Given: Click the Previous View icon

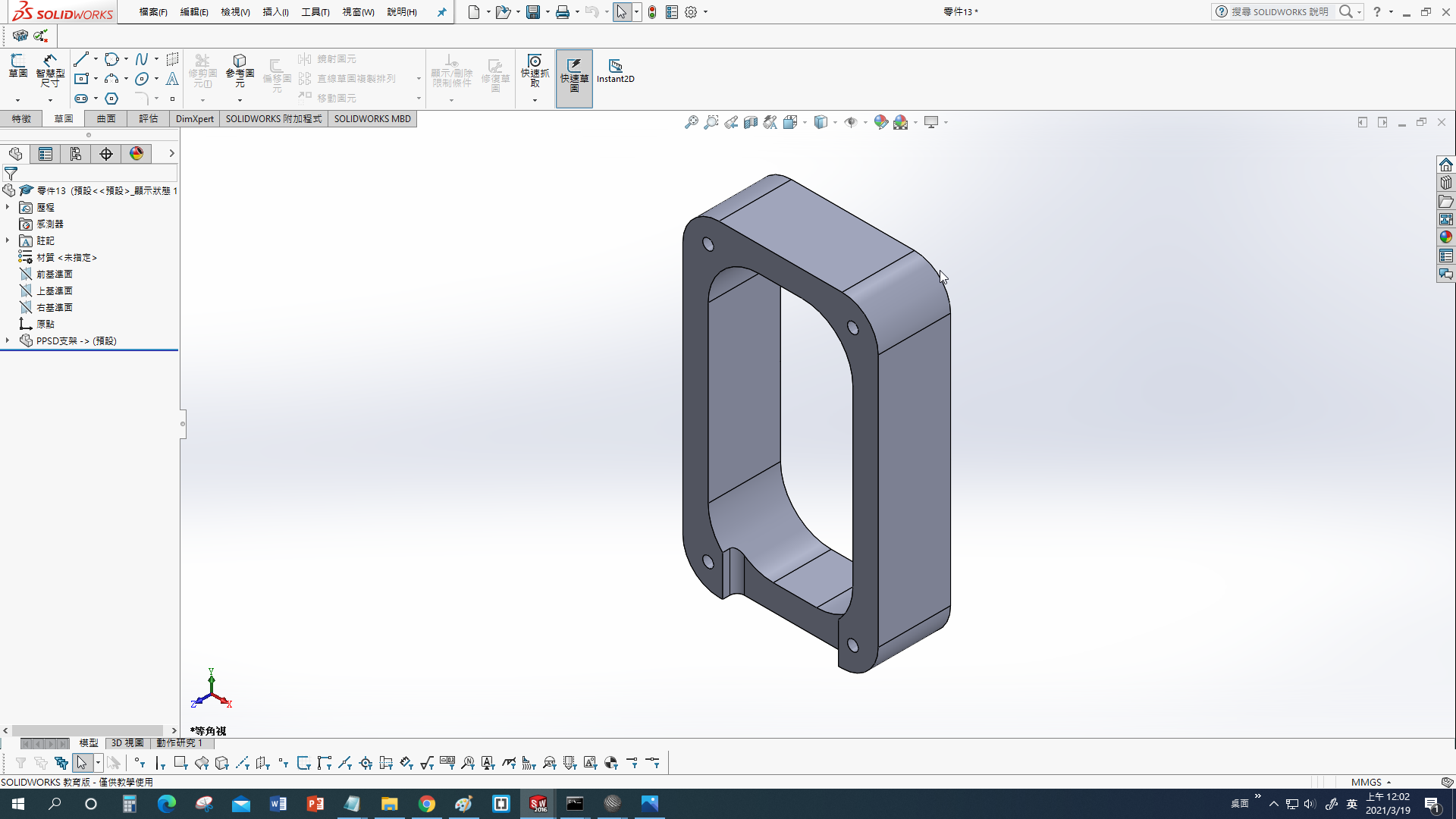Looking at the screenshot, I should [730, 122].
